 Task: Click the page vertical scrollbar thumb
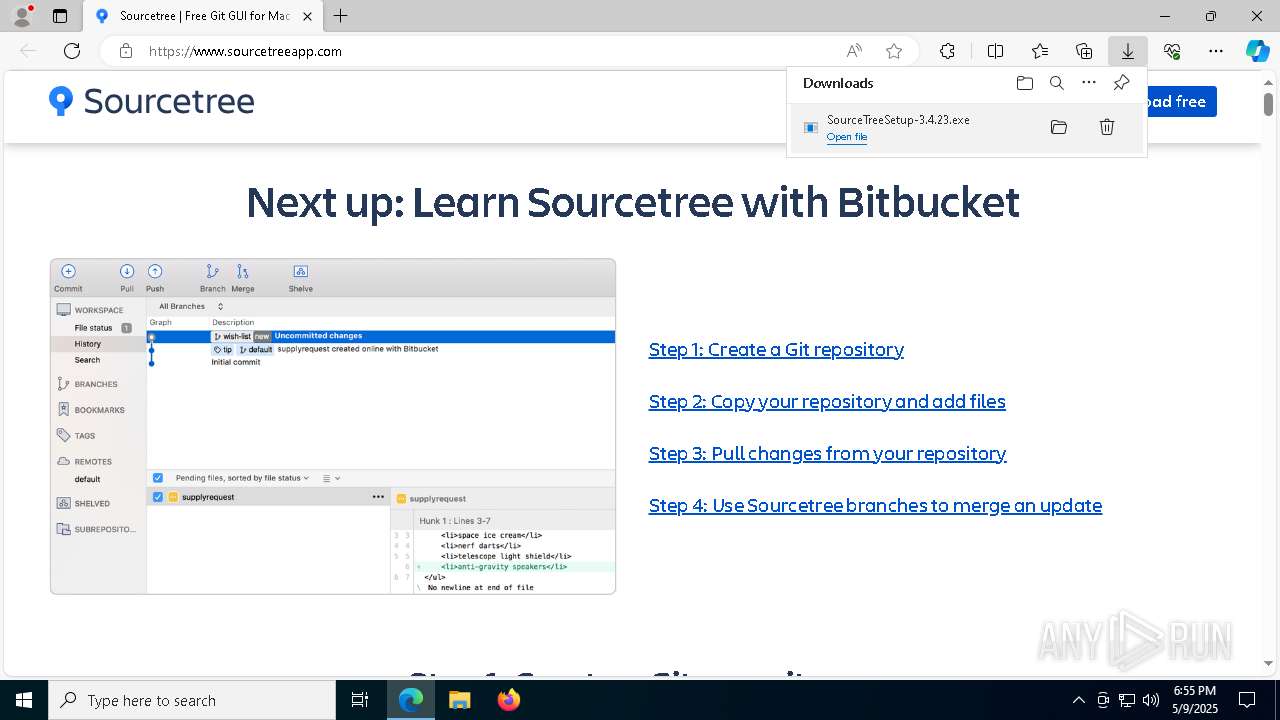coord(1268,104)
